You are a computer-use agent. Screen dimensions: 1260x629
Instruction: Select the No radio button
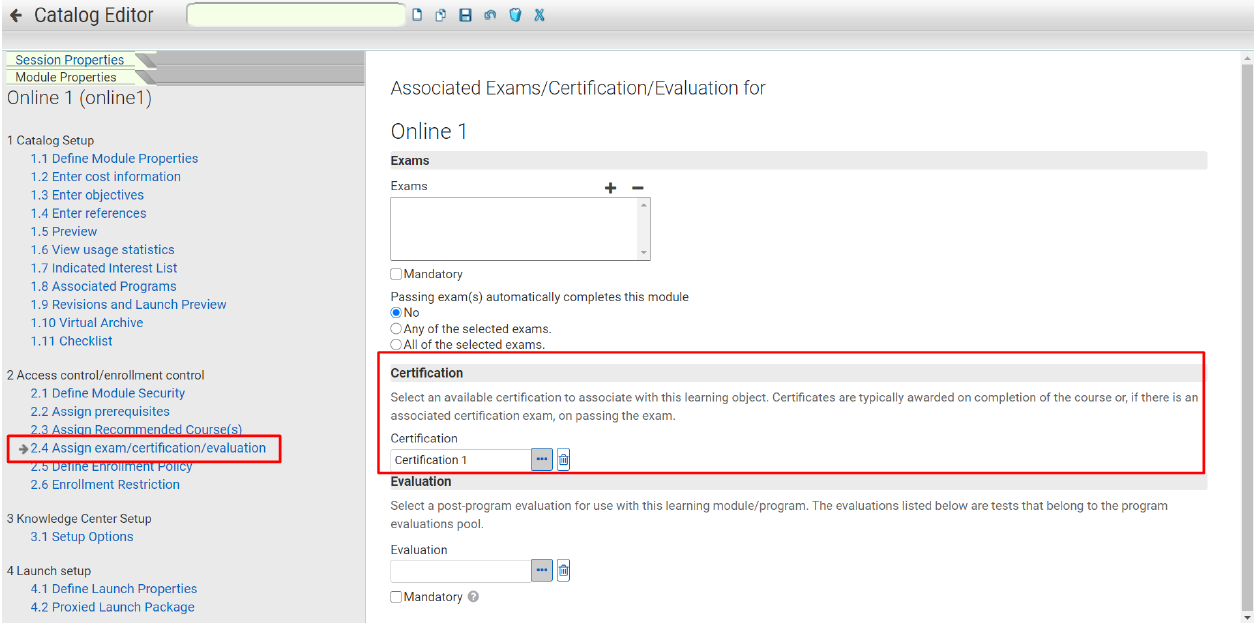(x=396, y=313)
